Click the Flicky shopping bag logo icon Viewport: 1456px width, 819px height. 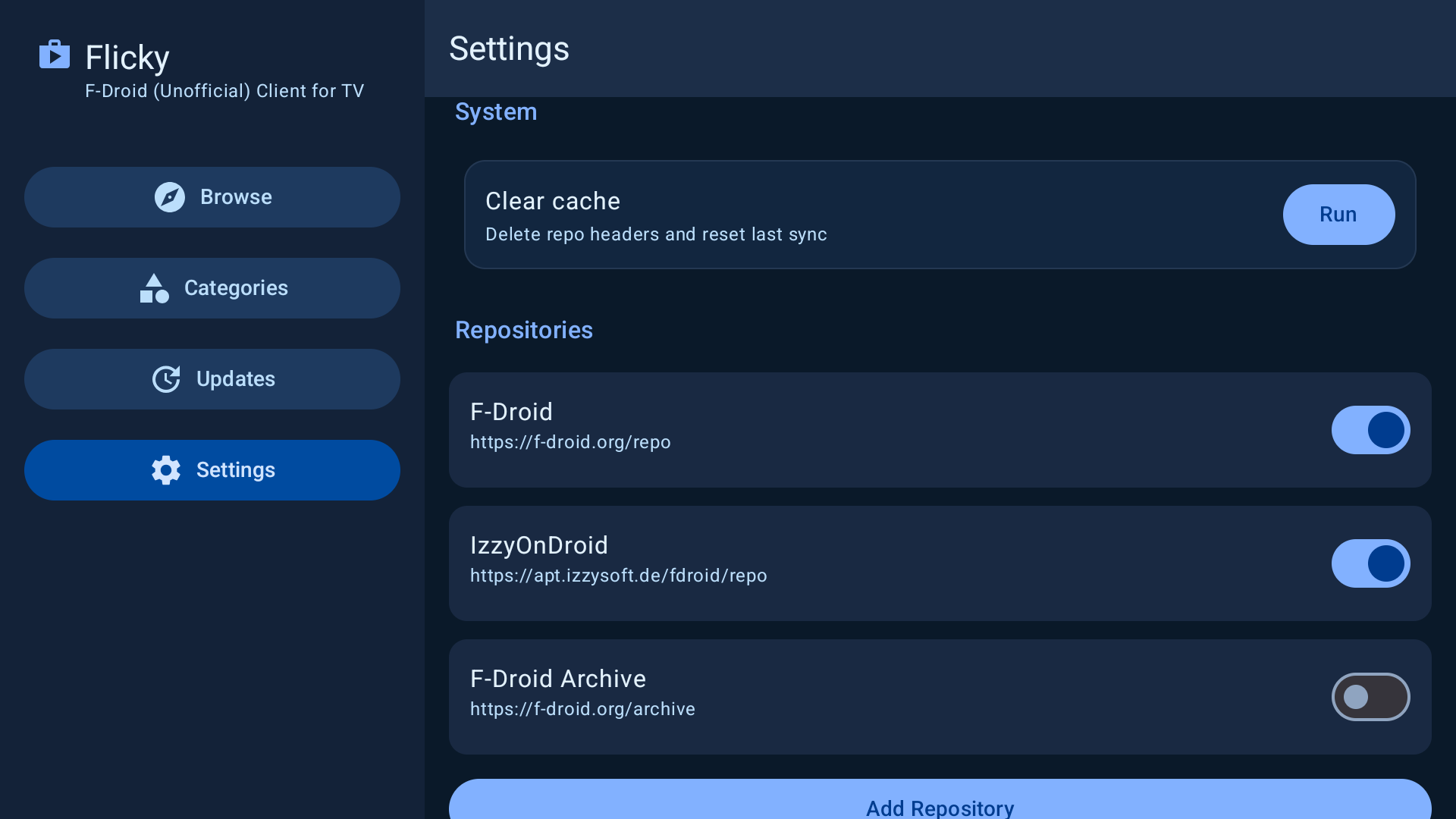pos(54,55)
